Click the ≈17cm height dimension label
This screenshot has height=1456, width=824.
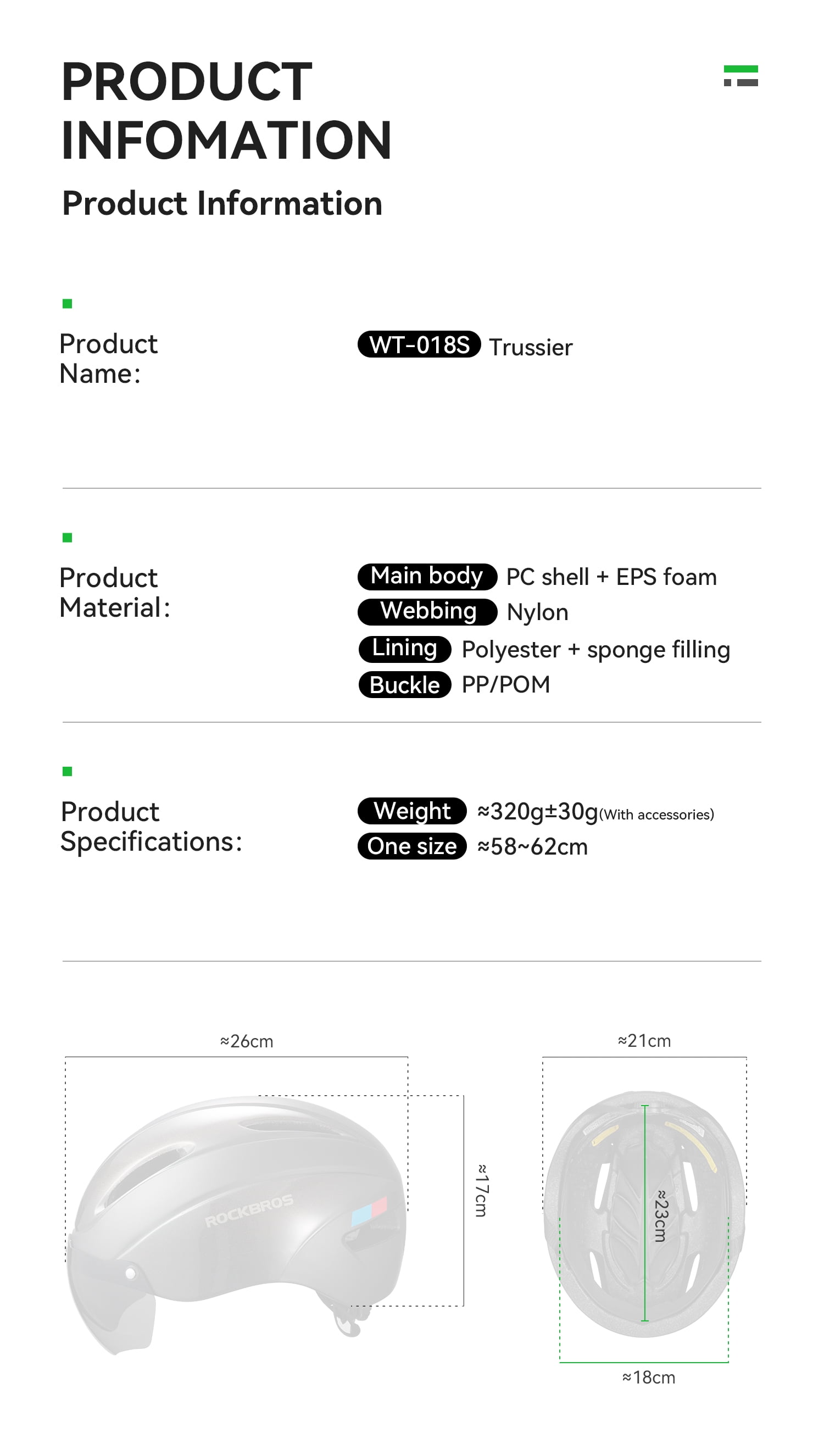point(481,1190)
